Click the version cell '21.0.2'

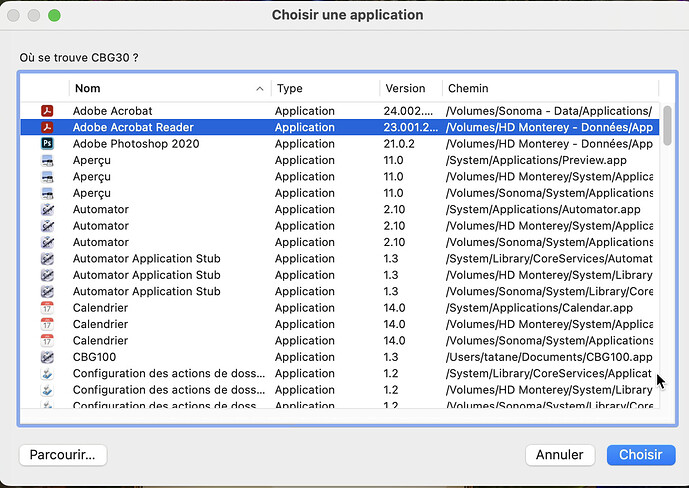(x=399, y=144)
